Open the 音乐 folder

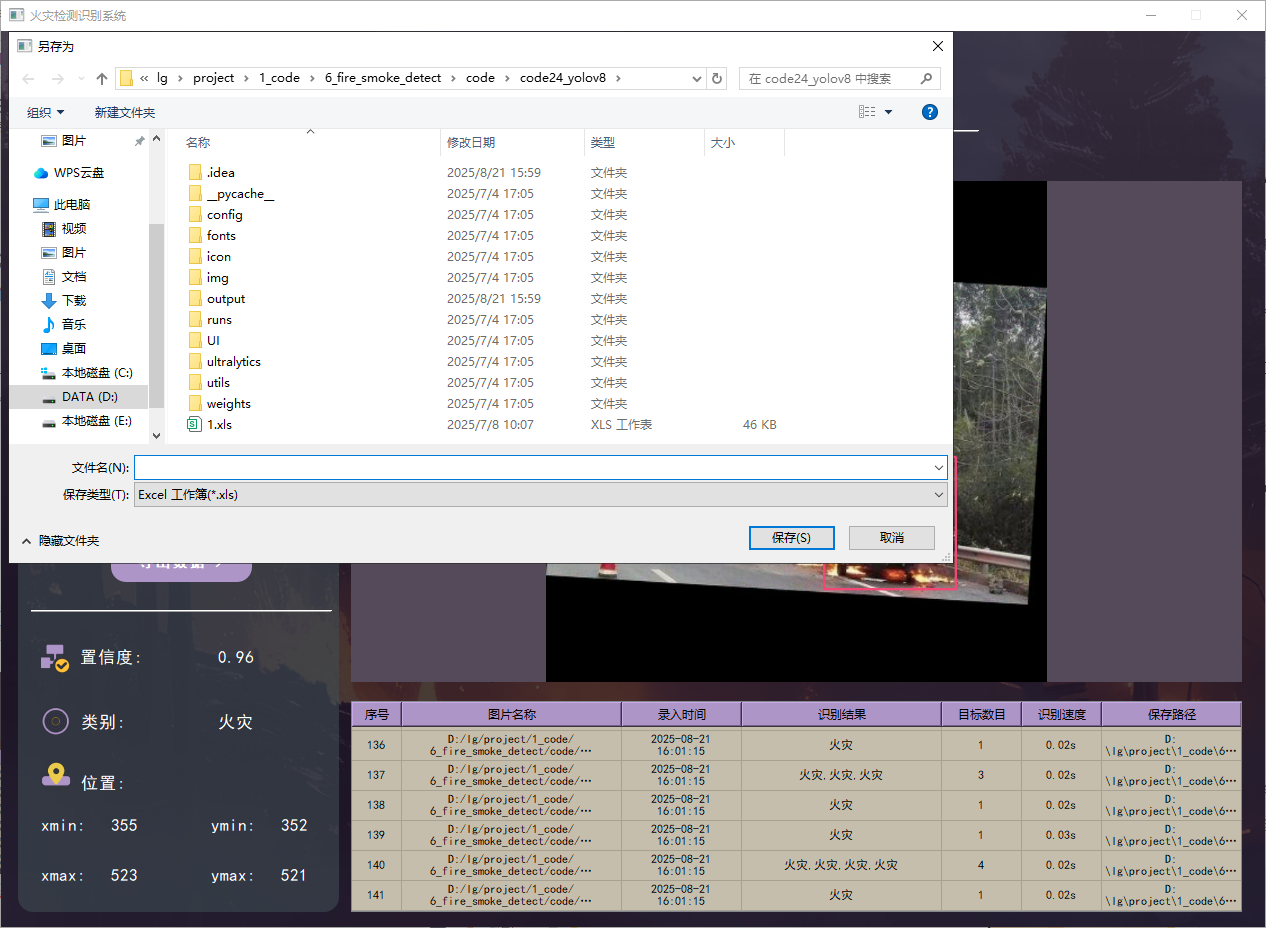pos(73,324)
